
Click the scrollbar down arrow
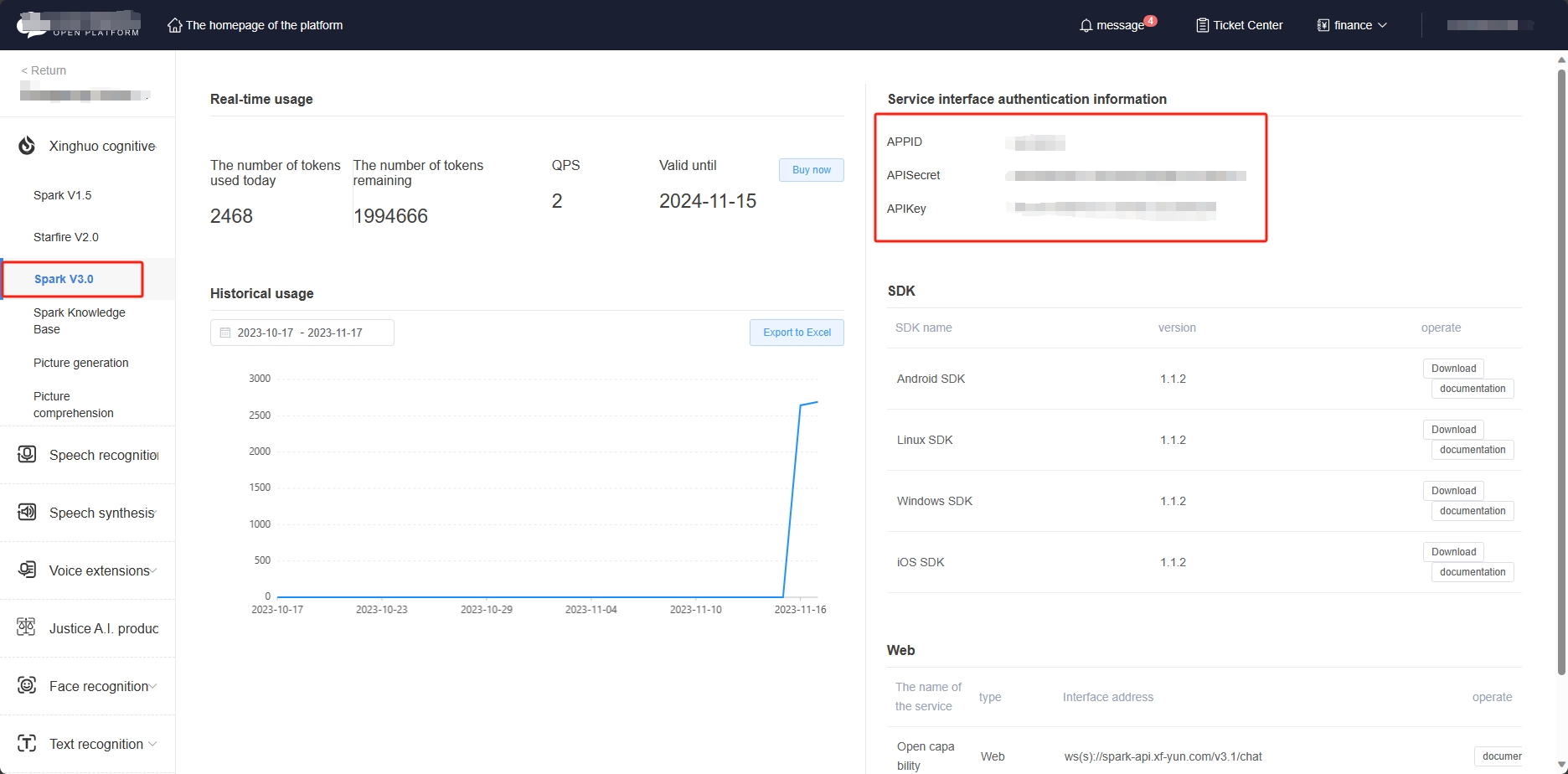(1561, 766)
